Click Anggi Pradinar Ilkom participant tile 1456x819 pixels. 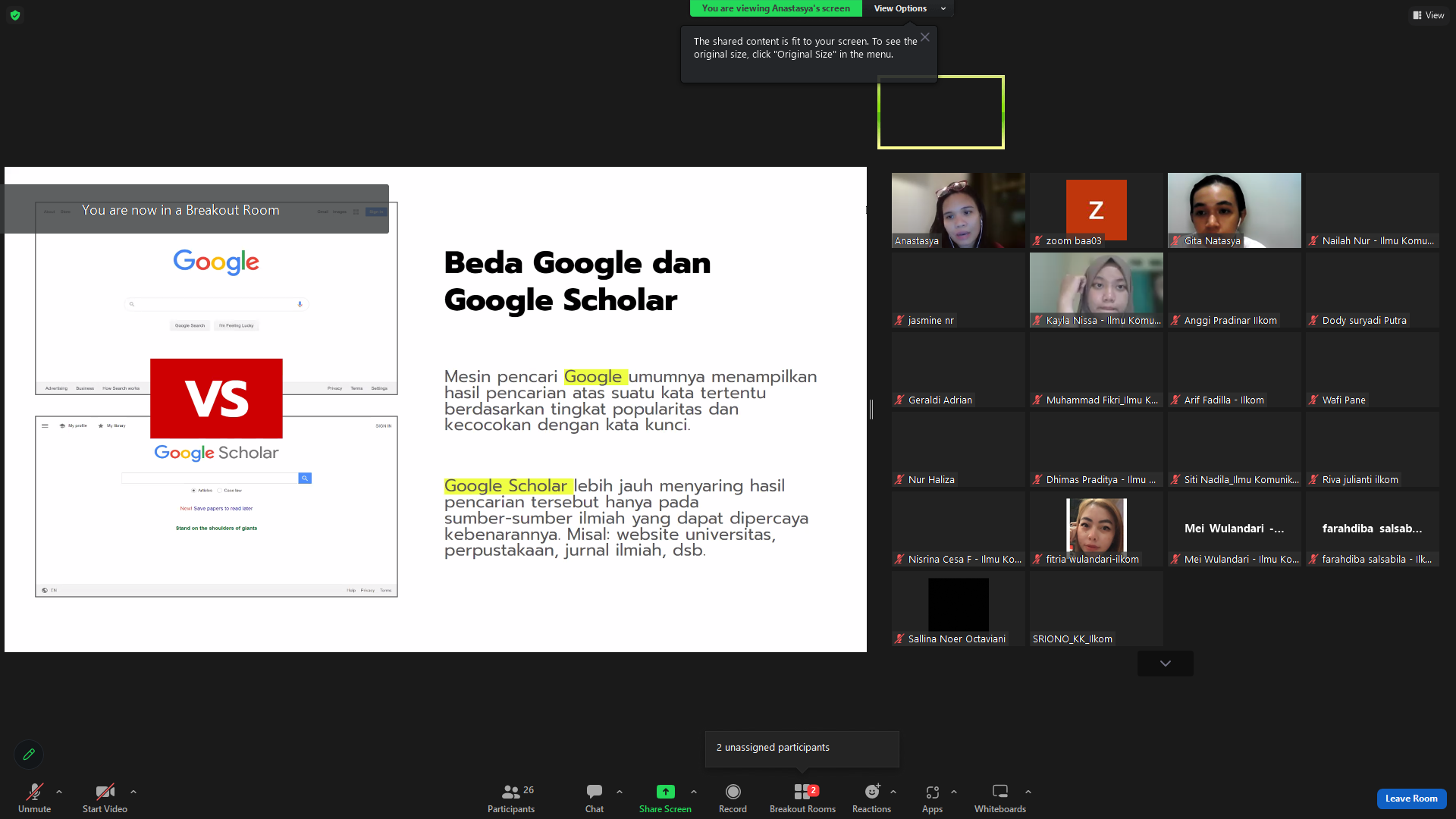click(1235, 290)
